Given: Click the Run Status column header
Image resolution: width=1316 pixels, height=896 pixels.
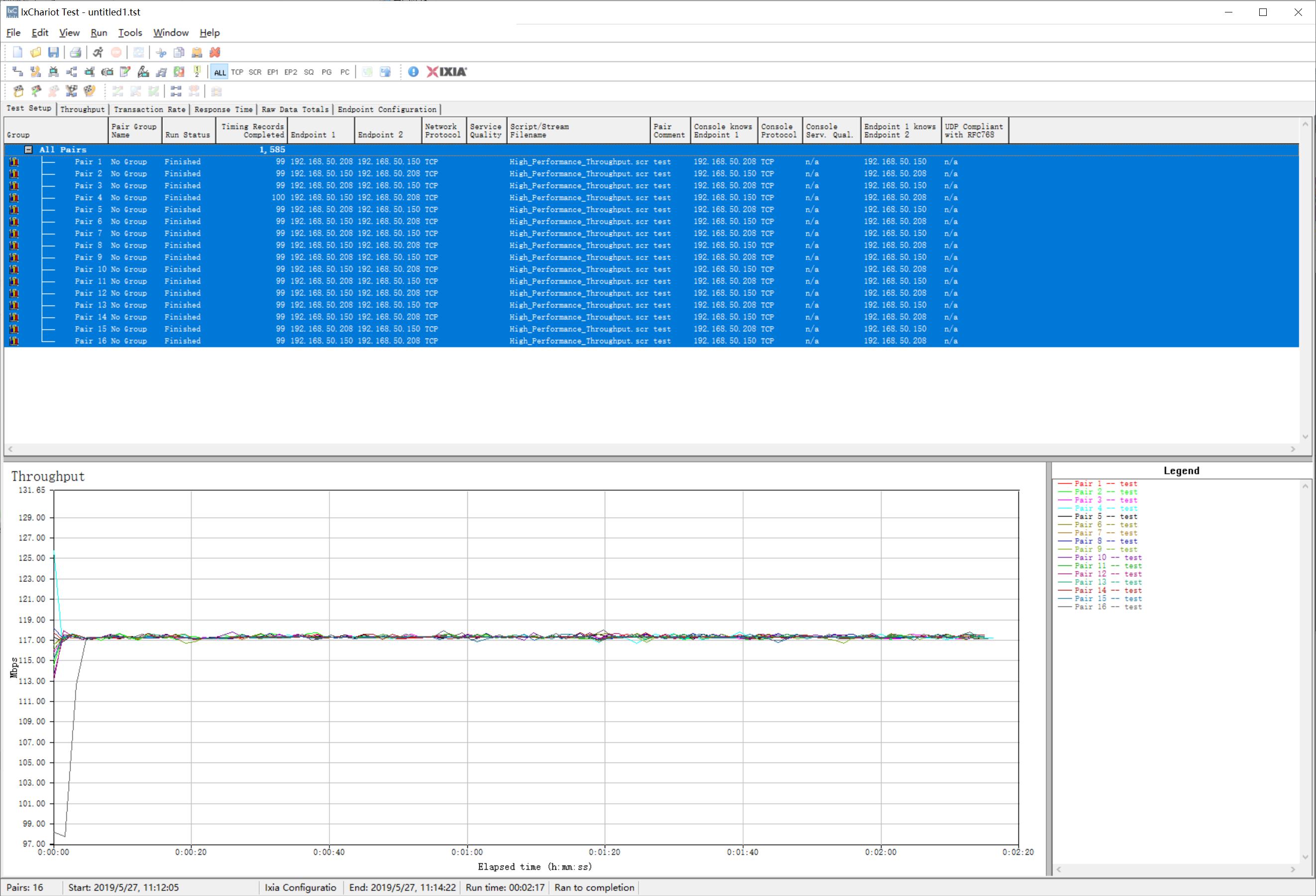Looking at the screenshot, I should [x=188, y=131].
